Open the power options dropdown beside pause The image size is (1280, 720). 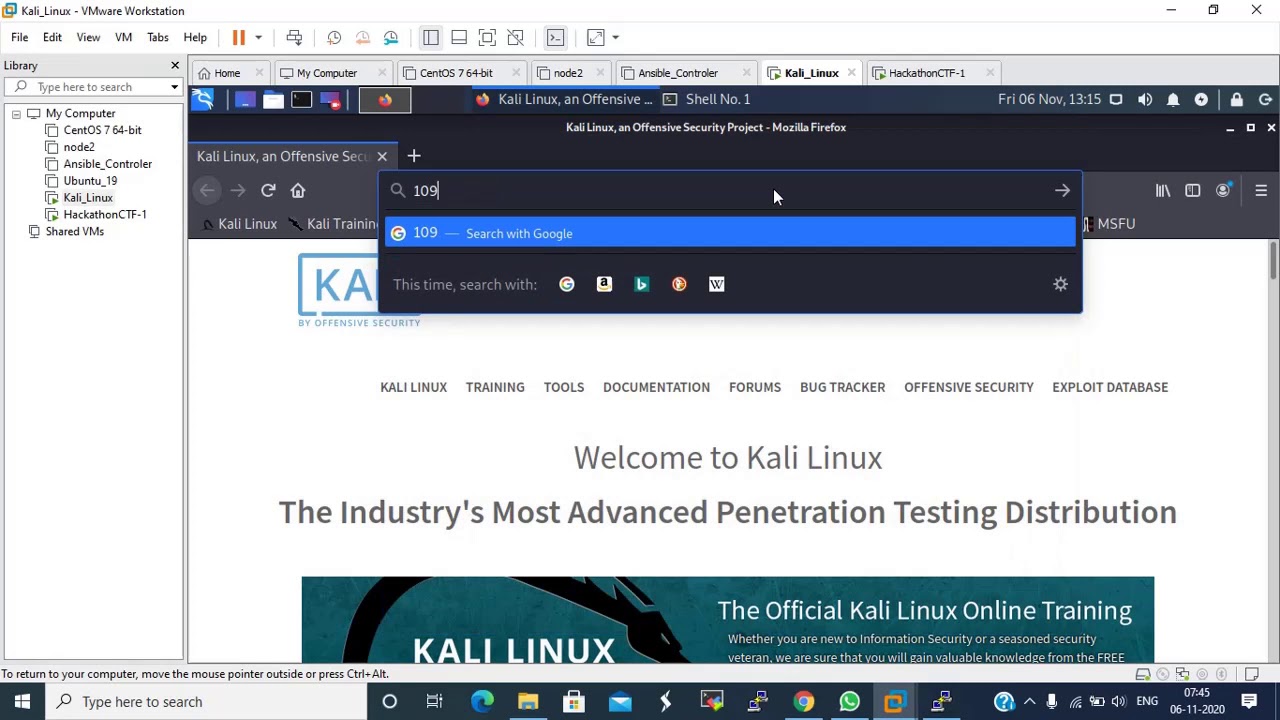pos(258,37)
